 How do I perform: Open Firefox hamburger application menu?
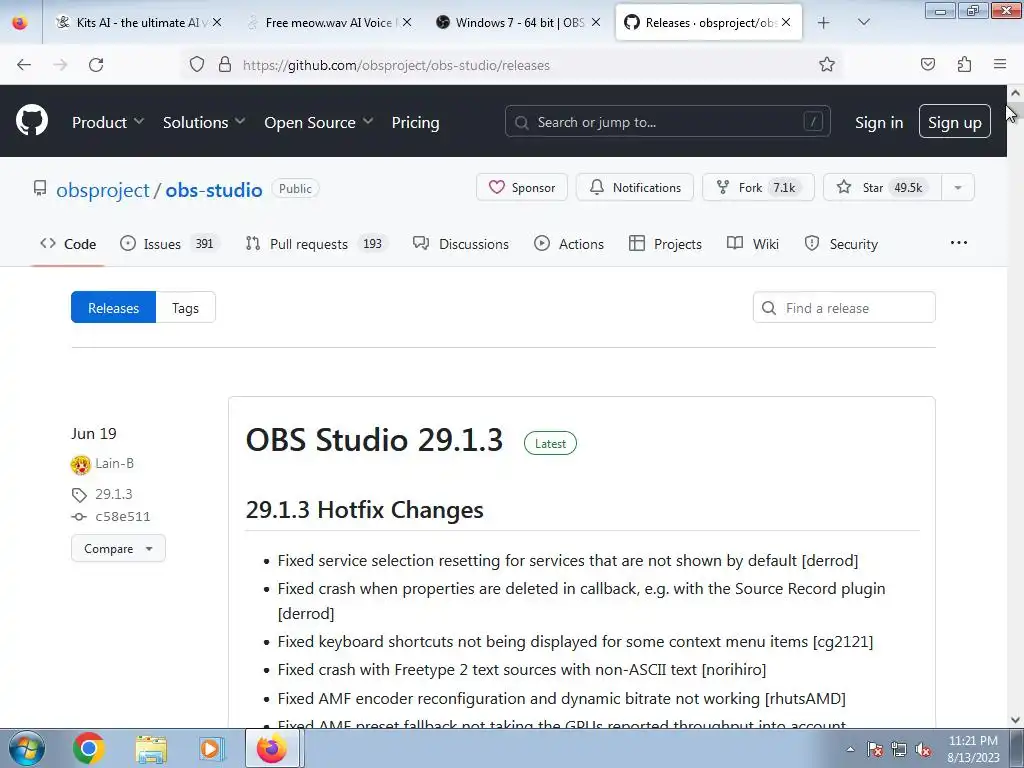1000,64
